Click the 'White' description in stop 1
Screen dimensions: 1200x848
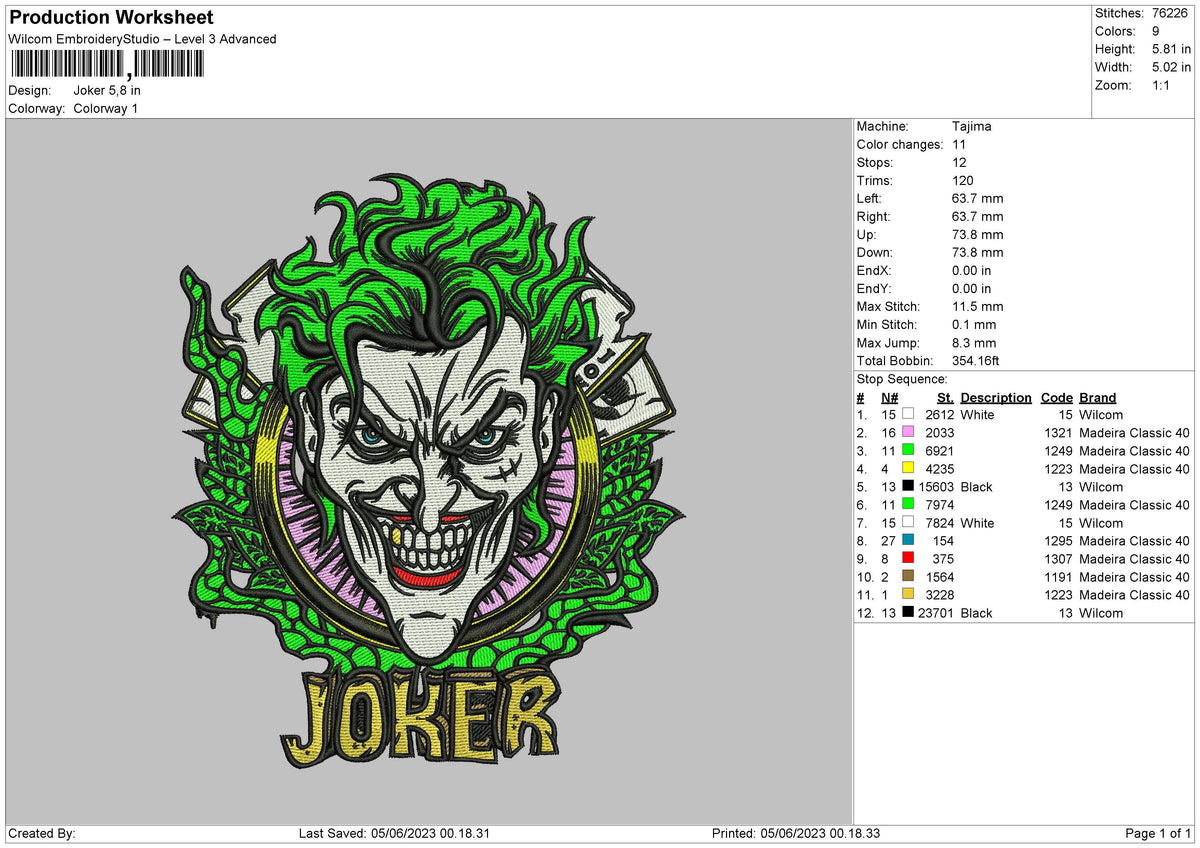[x=977, y=415]
